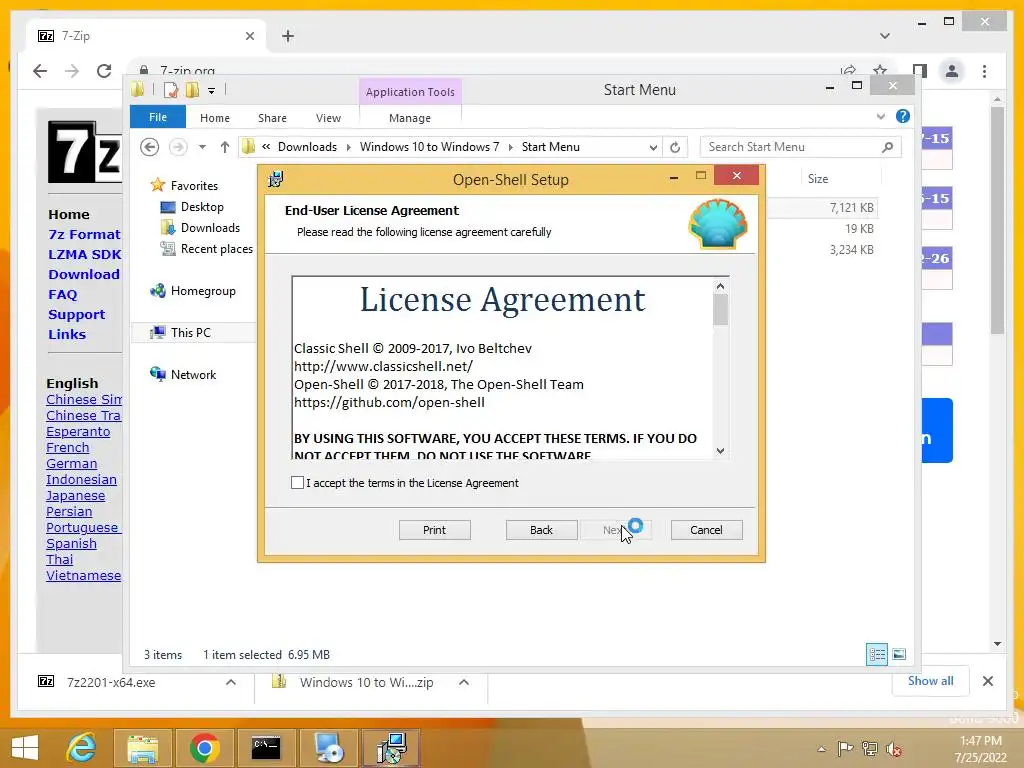The width and height of the screenshot is (1024, 768).
Task: Open a new Chrome tab
Action: coord(288,36)
